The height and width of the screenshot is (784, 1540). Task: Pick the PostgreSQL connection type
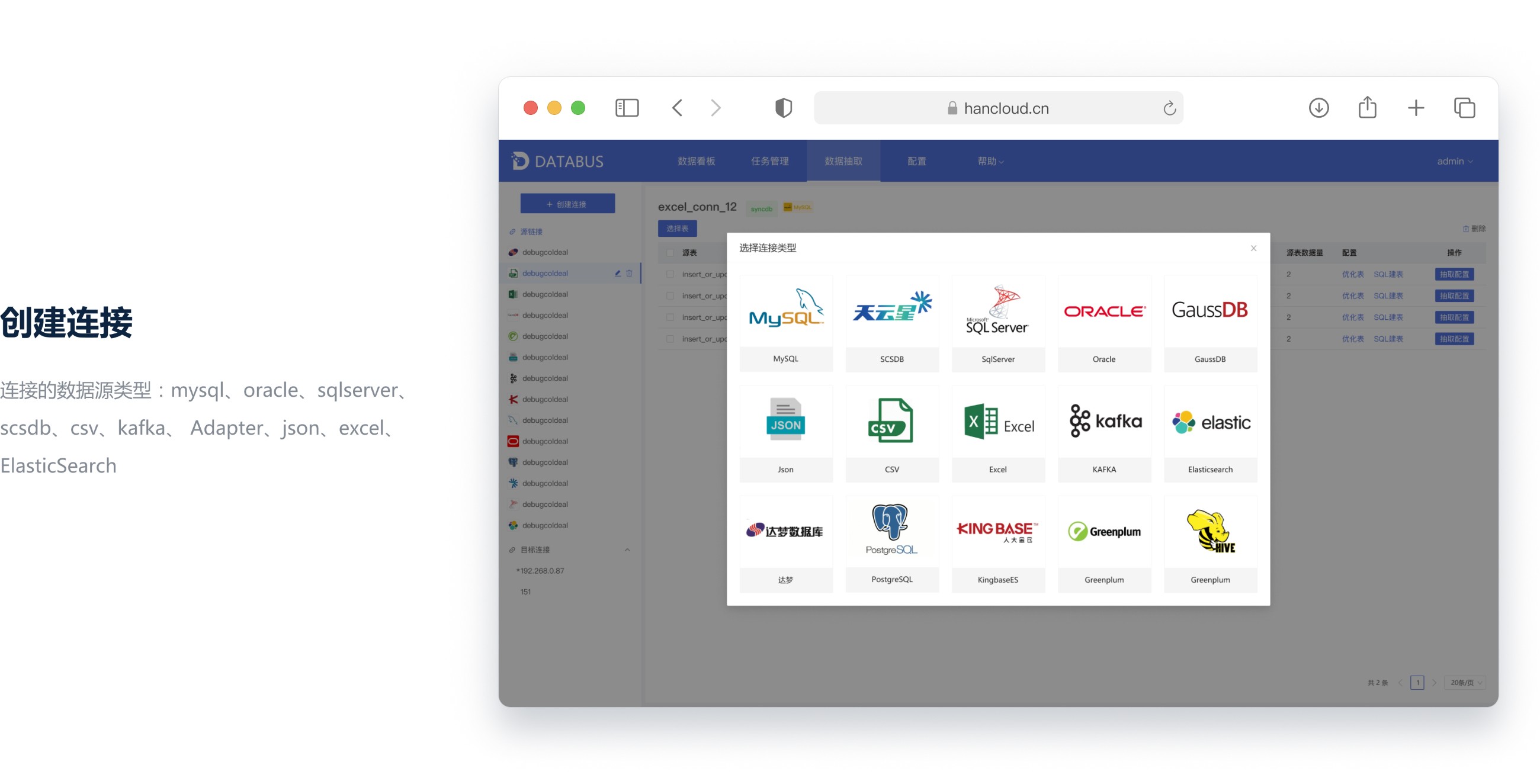tap(891, 544)
